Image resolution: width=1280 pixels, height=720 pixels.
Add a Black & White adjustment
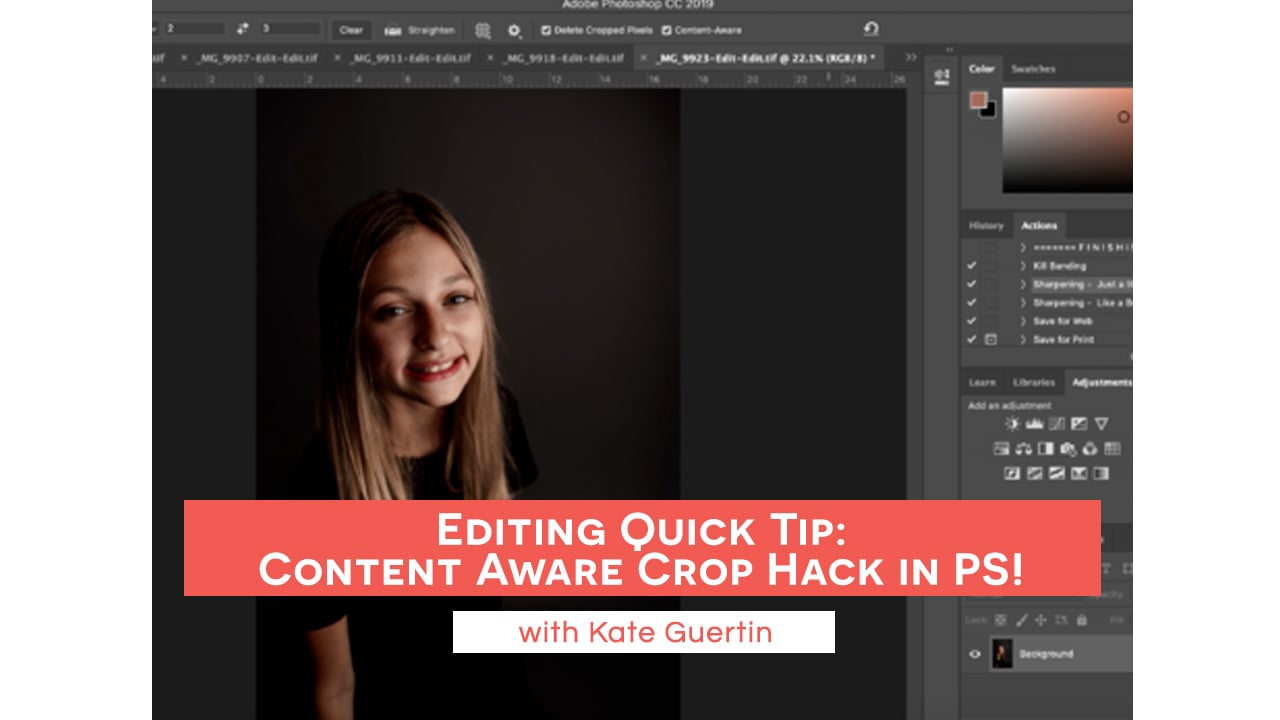click(x=1045, y=449)
